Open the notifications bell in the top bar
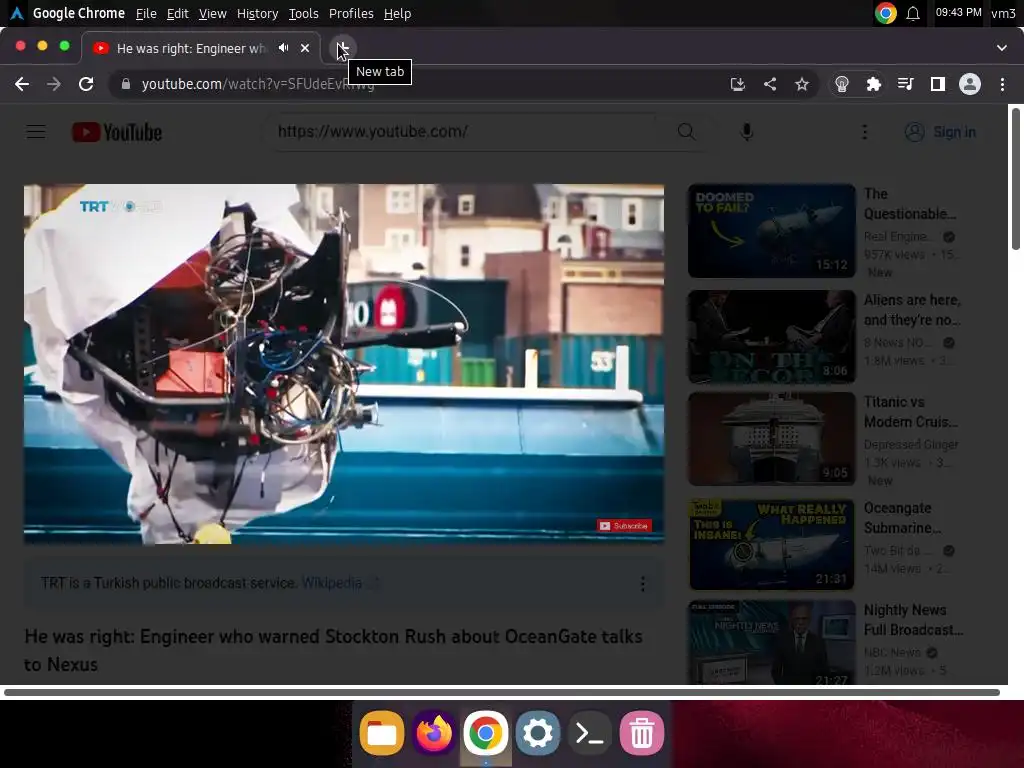Image resolution: width=1024 pixels, height=768 pixels. click(x=913, y=13)
